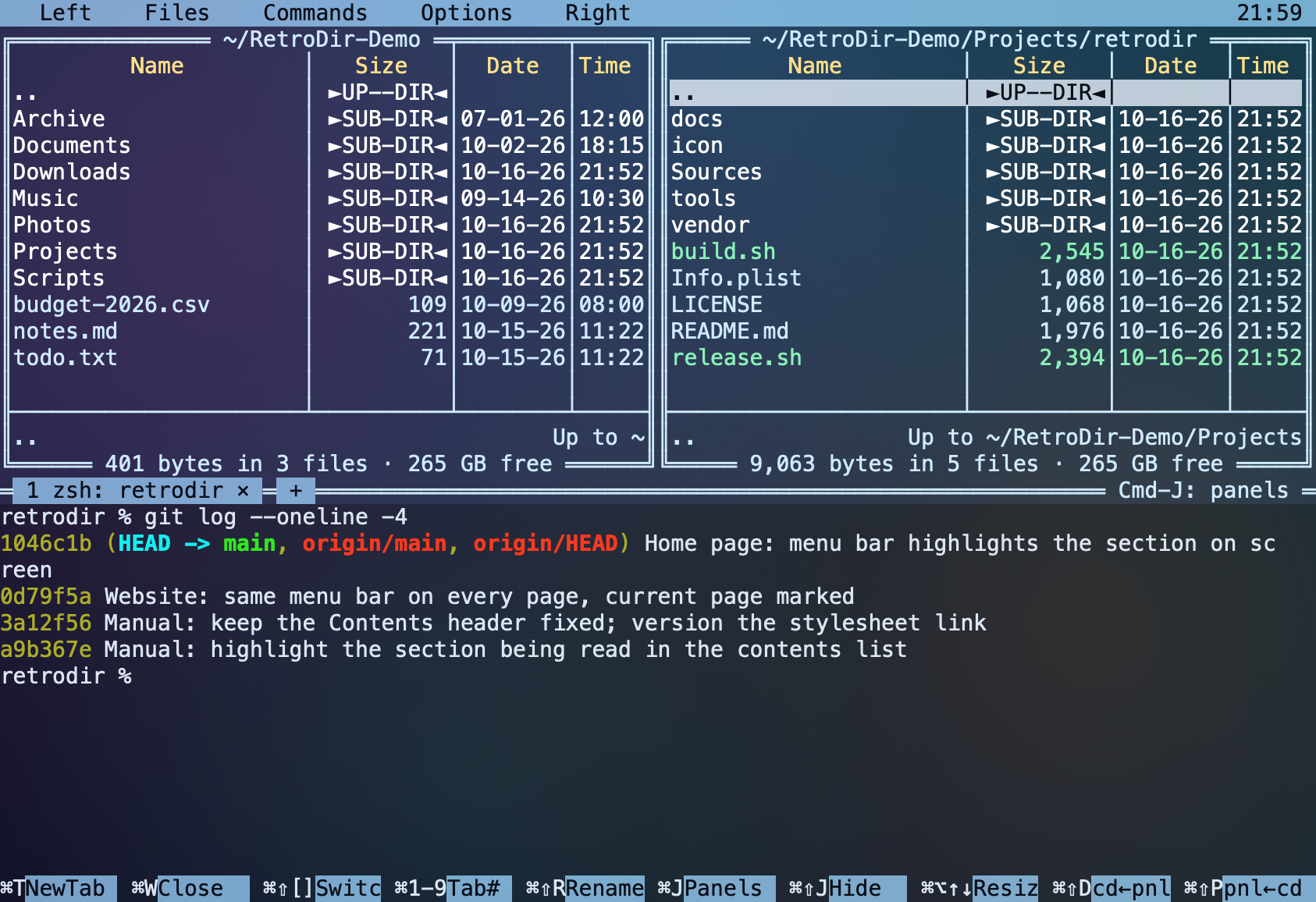Select vendor folder in right panel
The width and height of the screenshot is (1316, 902).
[987, 225]
